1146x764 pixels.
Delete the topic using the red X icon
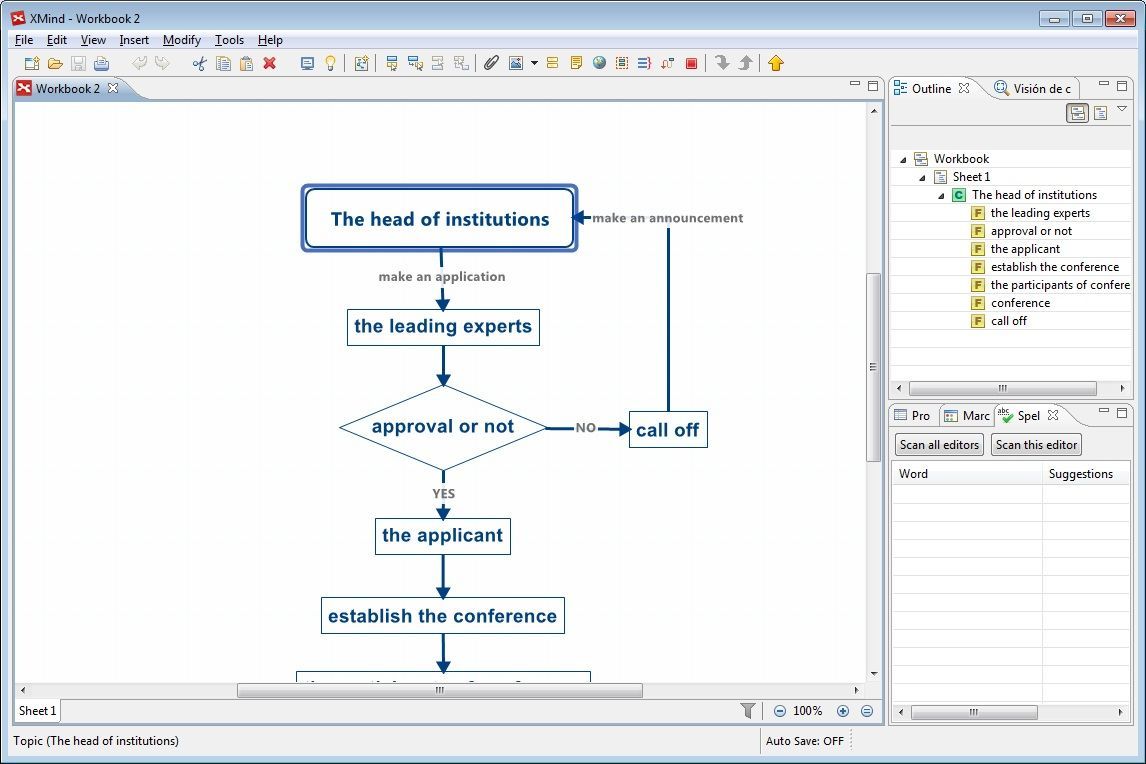(x=268, y=63)
